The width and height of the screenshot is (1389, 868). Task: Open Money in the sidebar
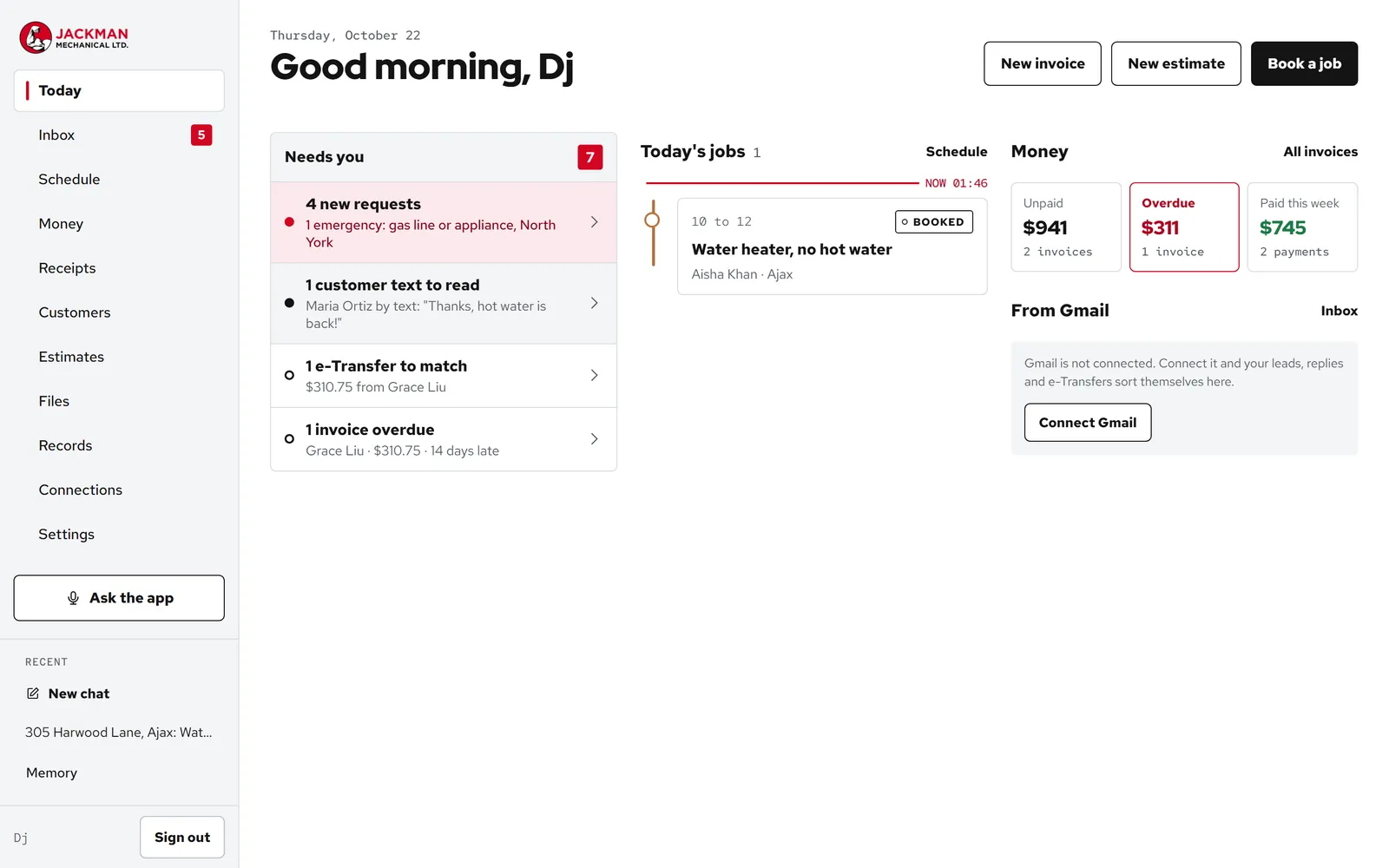(x=119, y=224)
